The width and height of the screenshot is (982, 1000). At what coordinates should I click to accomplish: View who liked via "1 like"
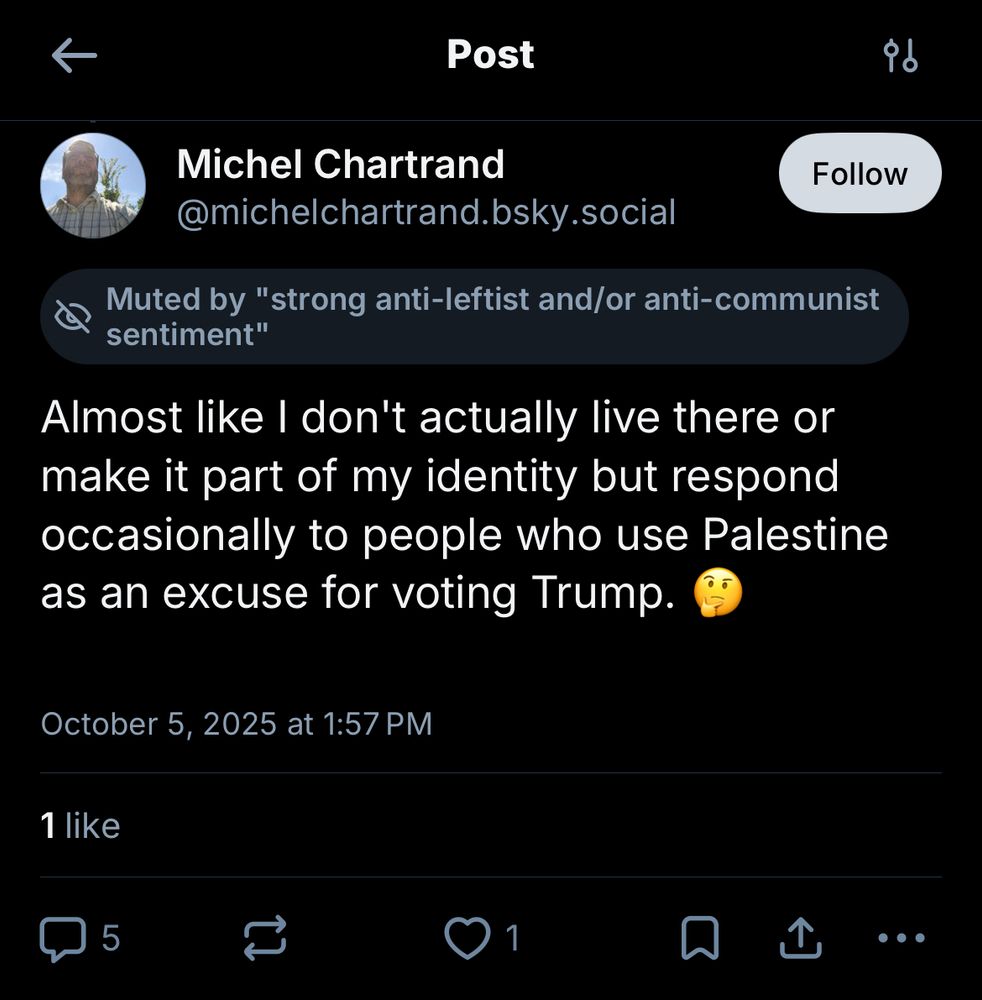80,825
